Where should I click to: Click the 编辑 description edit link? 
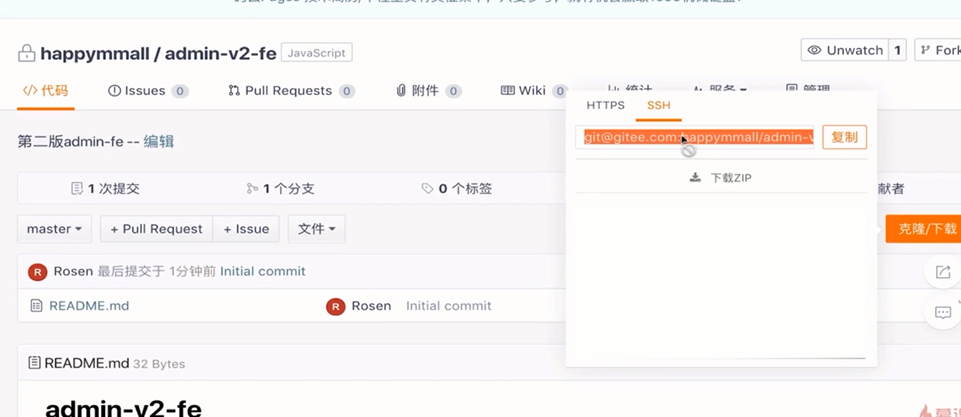click(159, 142)
